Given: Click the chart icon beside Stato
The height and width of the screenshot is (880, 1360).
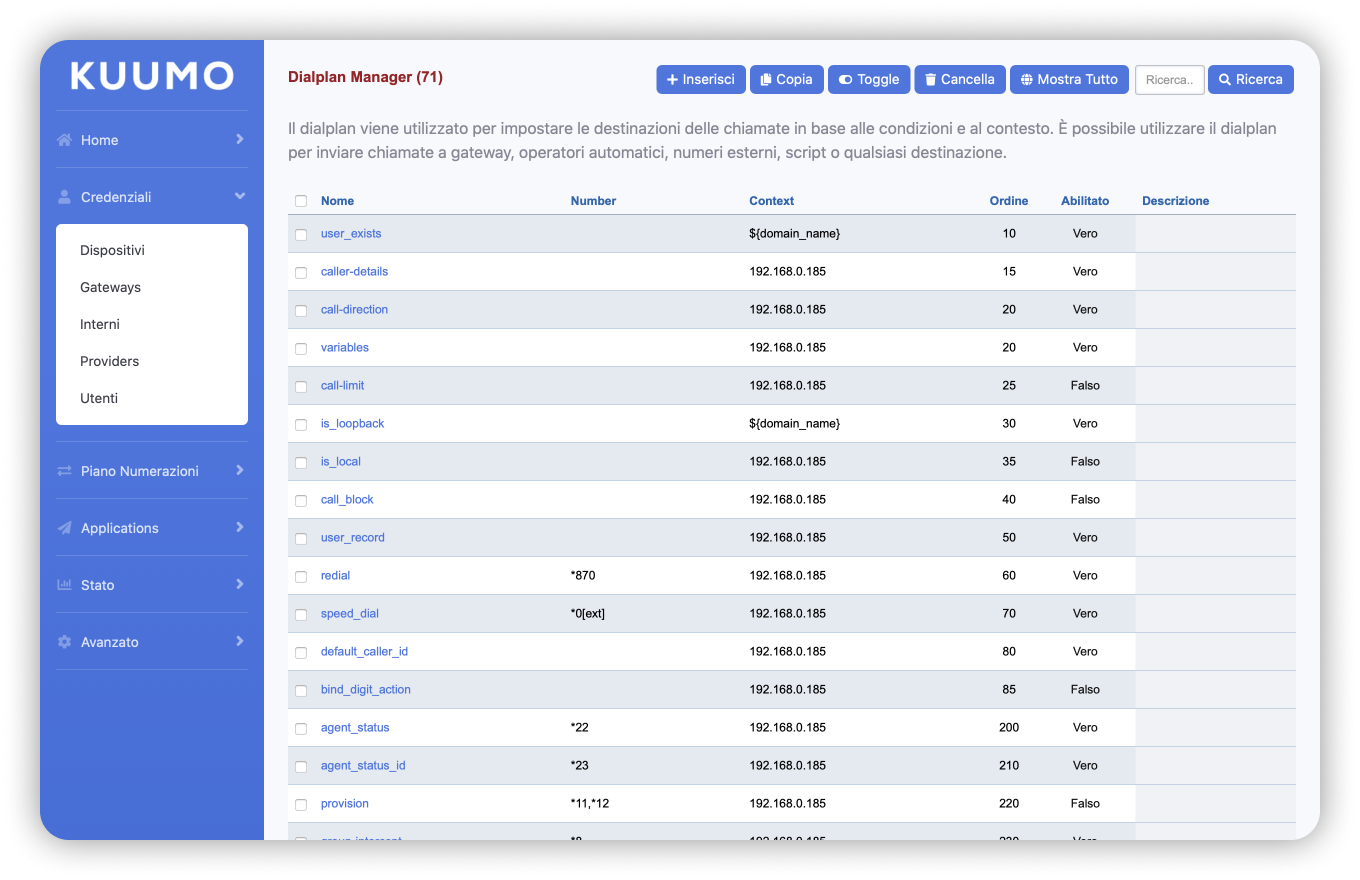Looking at the screenshot, I should click(x=65, y=585).
